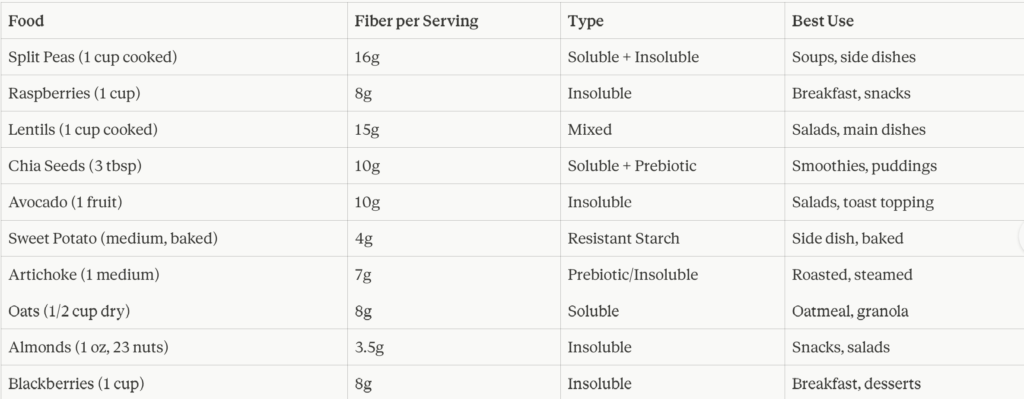Select the Split Peas (1 cup cooked) cell

pyautogui.click(x=174, y=57)
